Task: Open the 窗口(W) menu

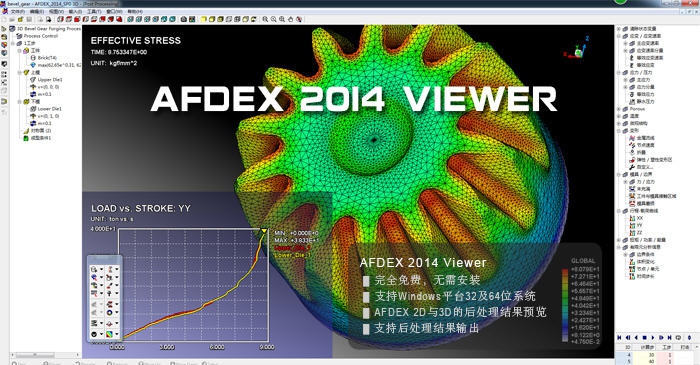Action: pyautogui.click(x=114, y=11)
